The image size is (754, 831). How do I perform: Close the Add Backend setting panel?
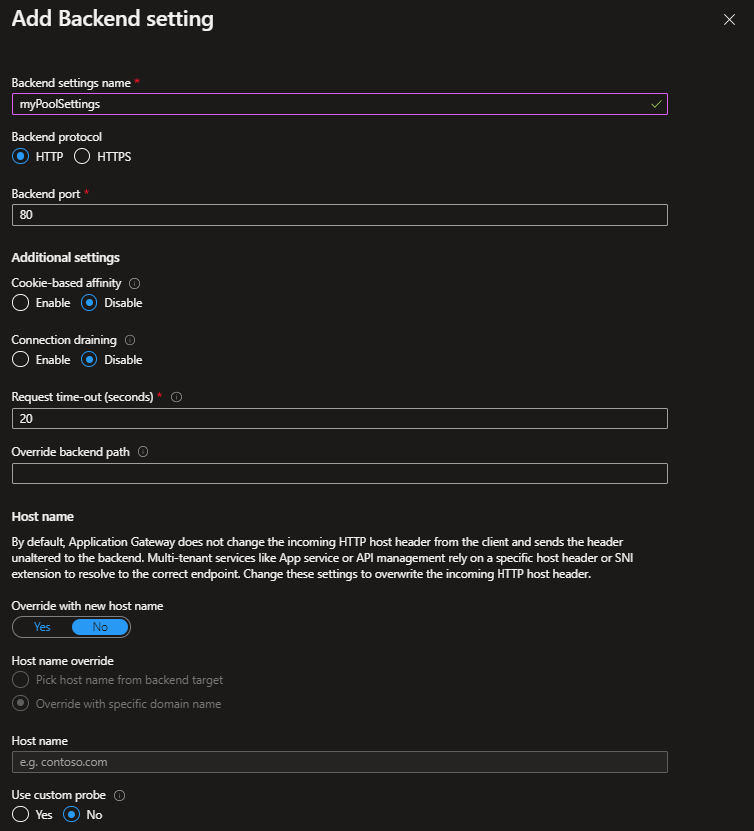coord(729,19)
